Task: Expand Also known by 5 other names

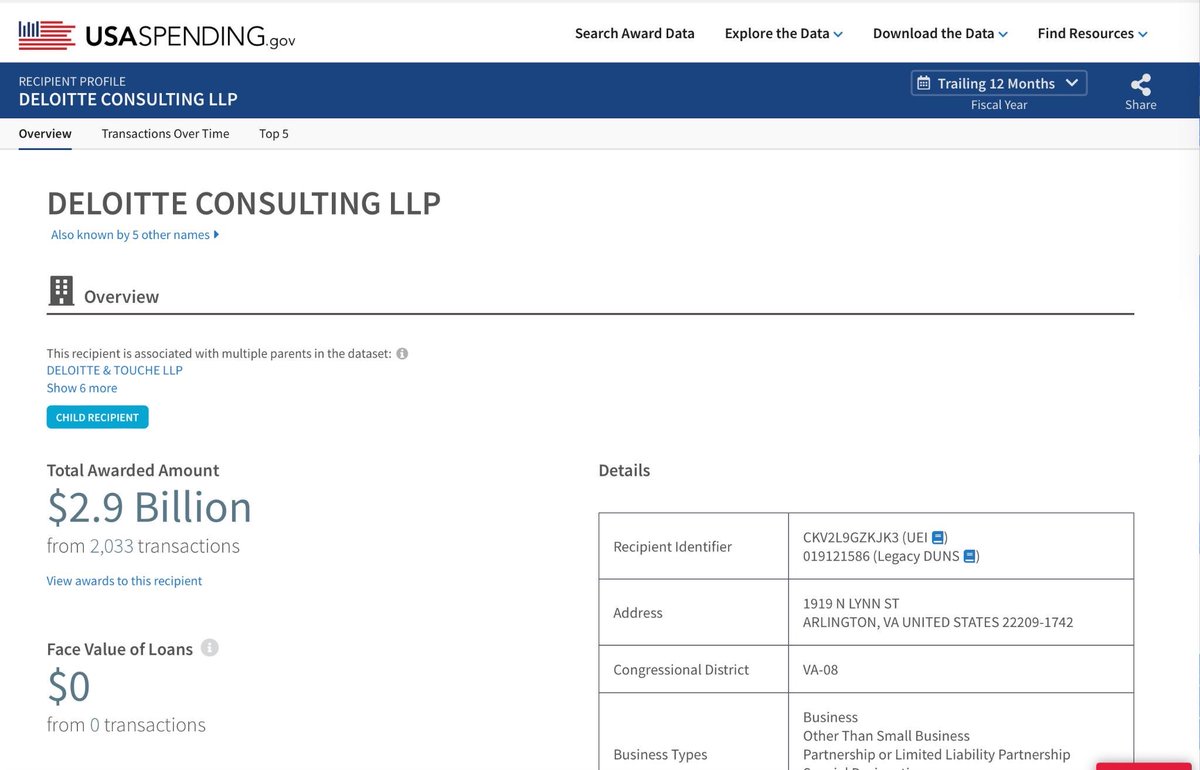Action: [135, 235]
